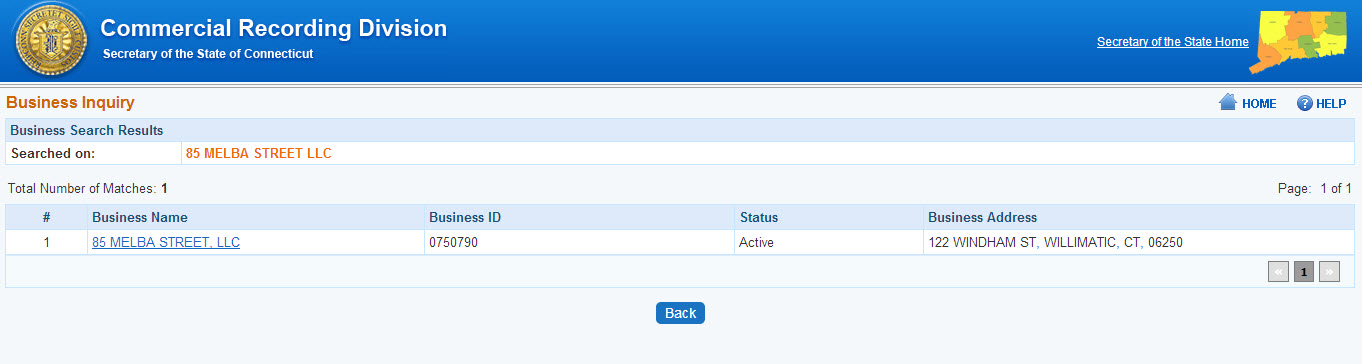Click the Commercial Recording Division title
The height and width of the screenshot is (364, 1362).
coord(274,28)
